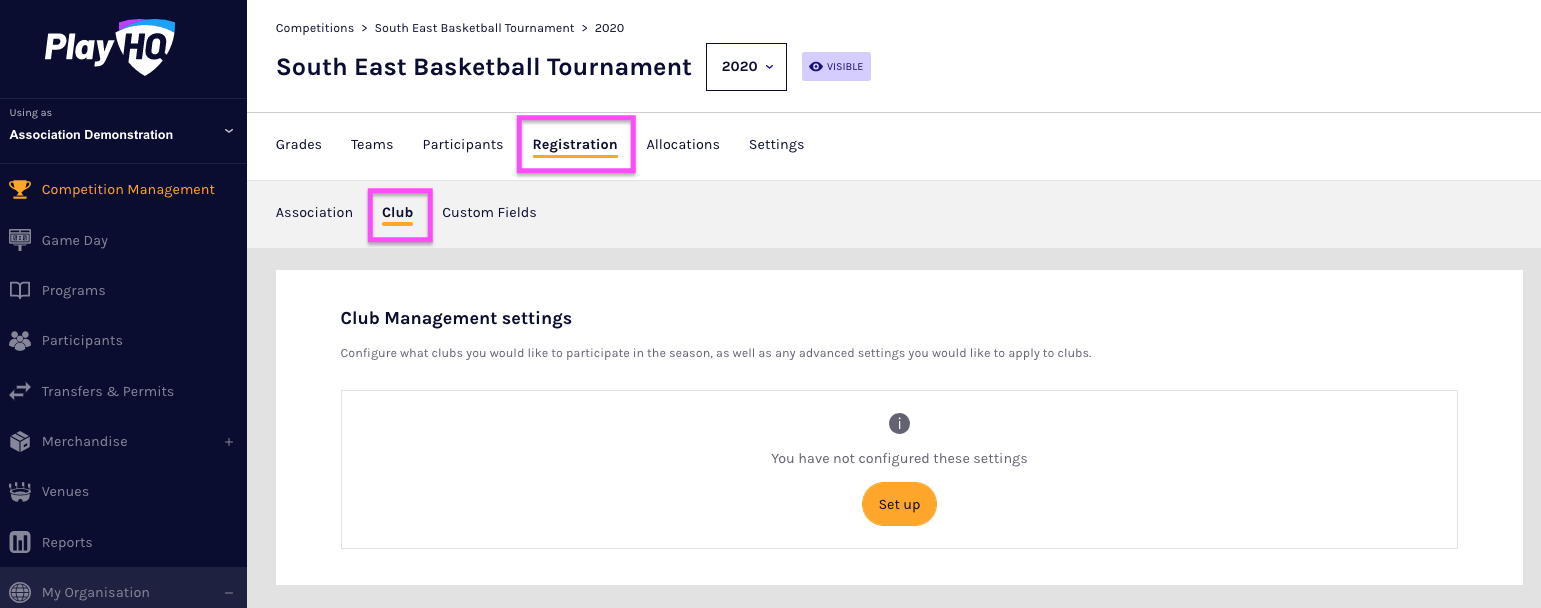Switch to the Grades tab
This screenshot has height=608, width=1541.
click(x=298, y=144)
